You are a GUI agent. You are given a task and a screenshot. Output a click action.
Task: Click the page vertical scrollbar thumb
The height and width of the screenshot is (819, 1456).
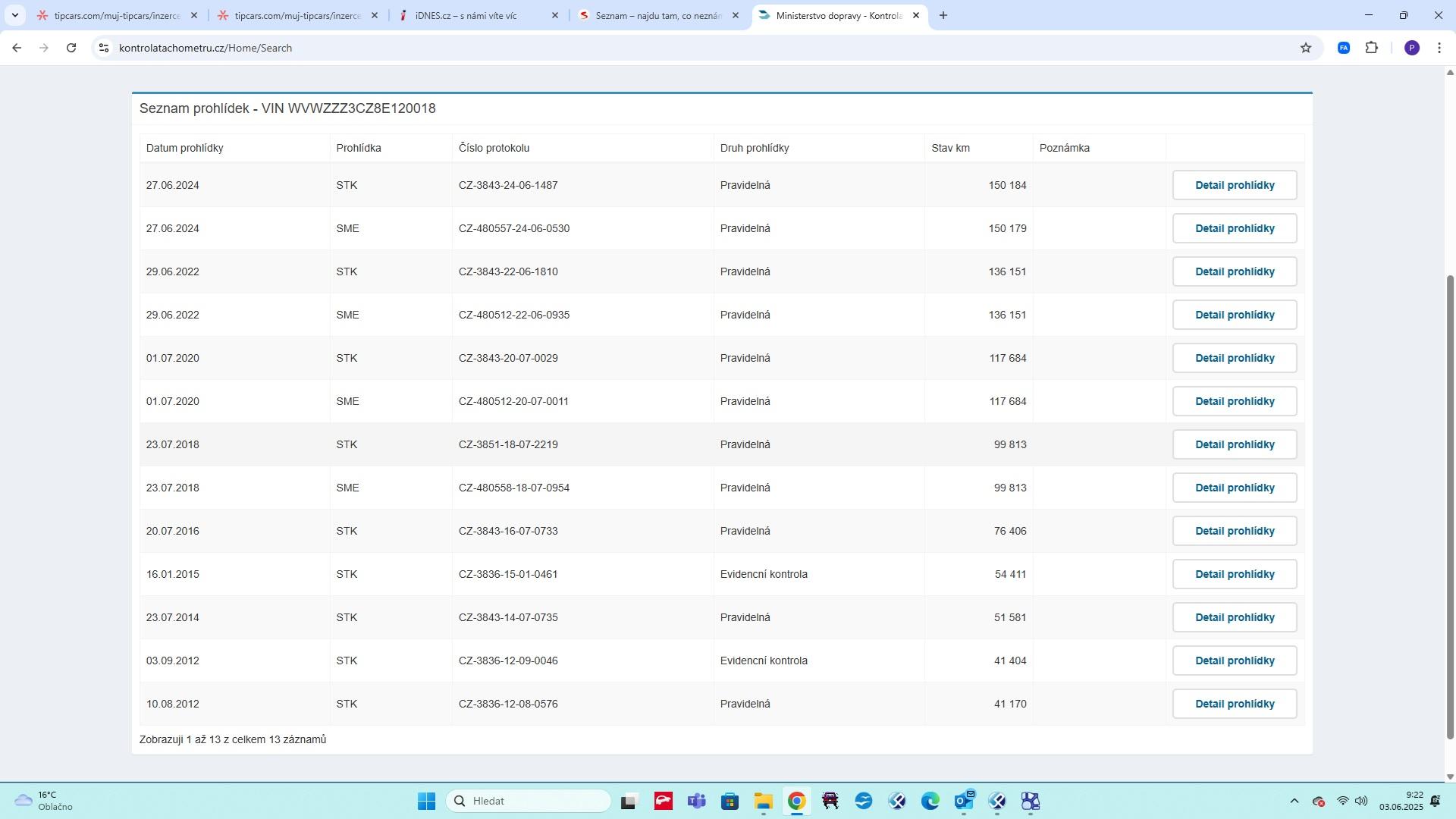1450,507
